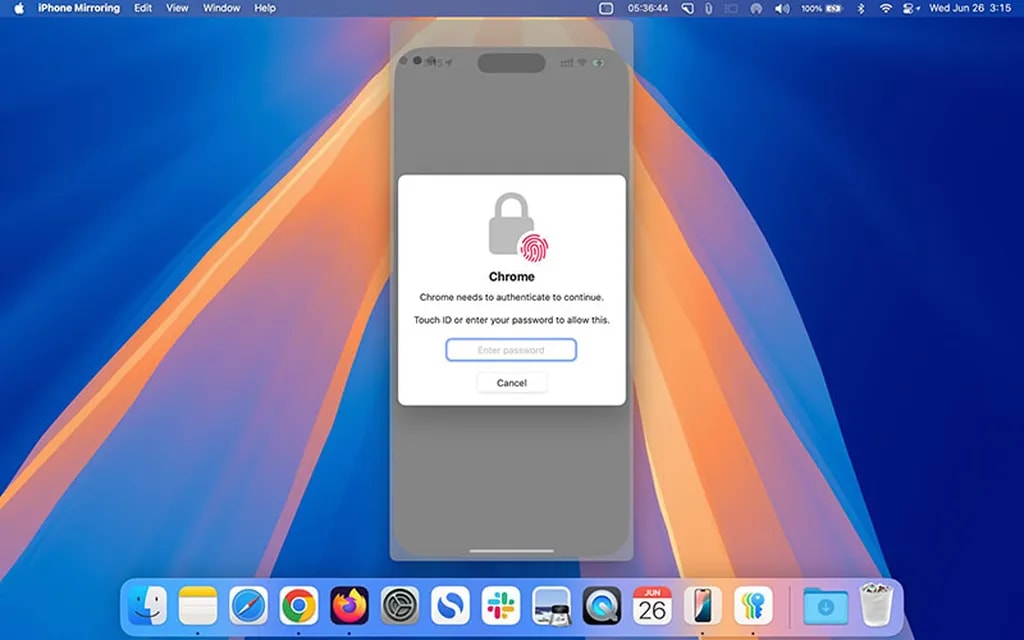Switch to Google Chrome in the Dock
Screen dimensions: 1024x640
click(x=298, y=606)
